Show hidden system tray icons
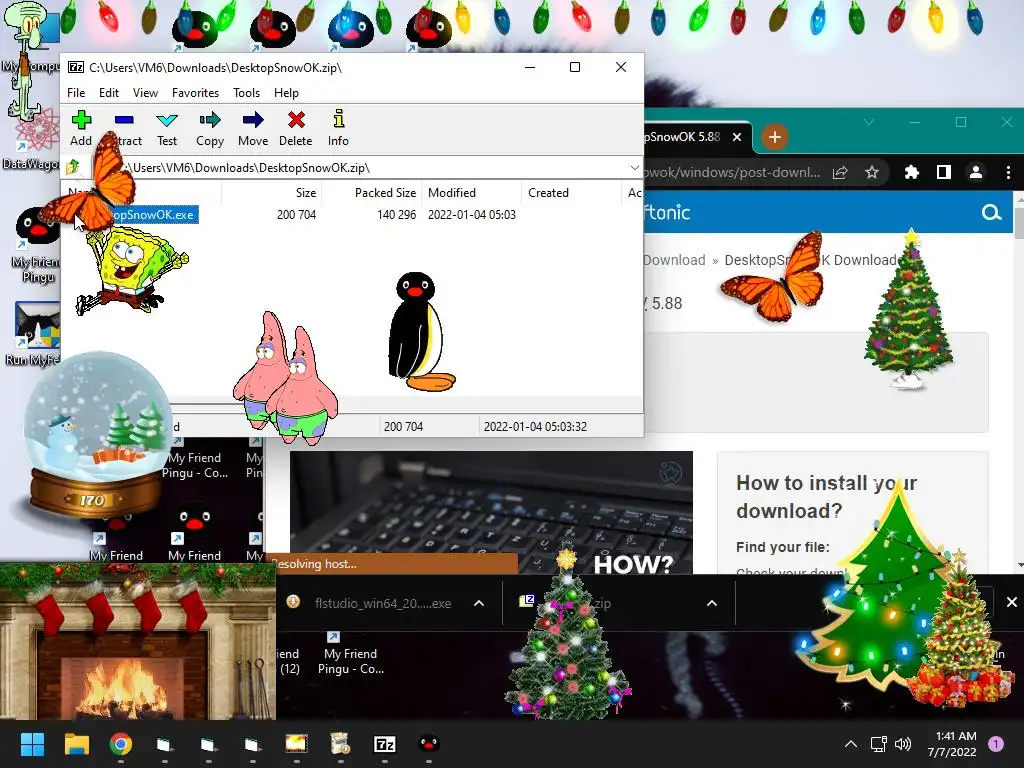Screen dimensions: 1024x768 [x=850, y=744]
